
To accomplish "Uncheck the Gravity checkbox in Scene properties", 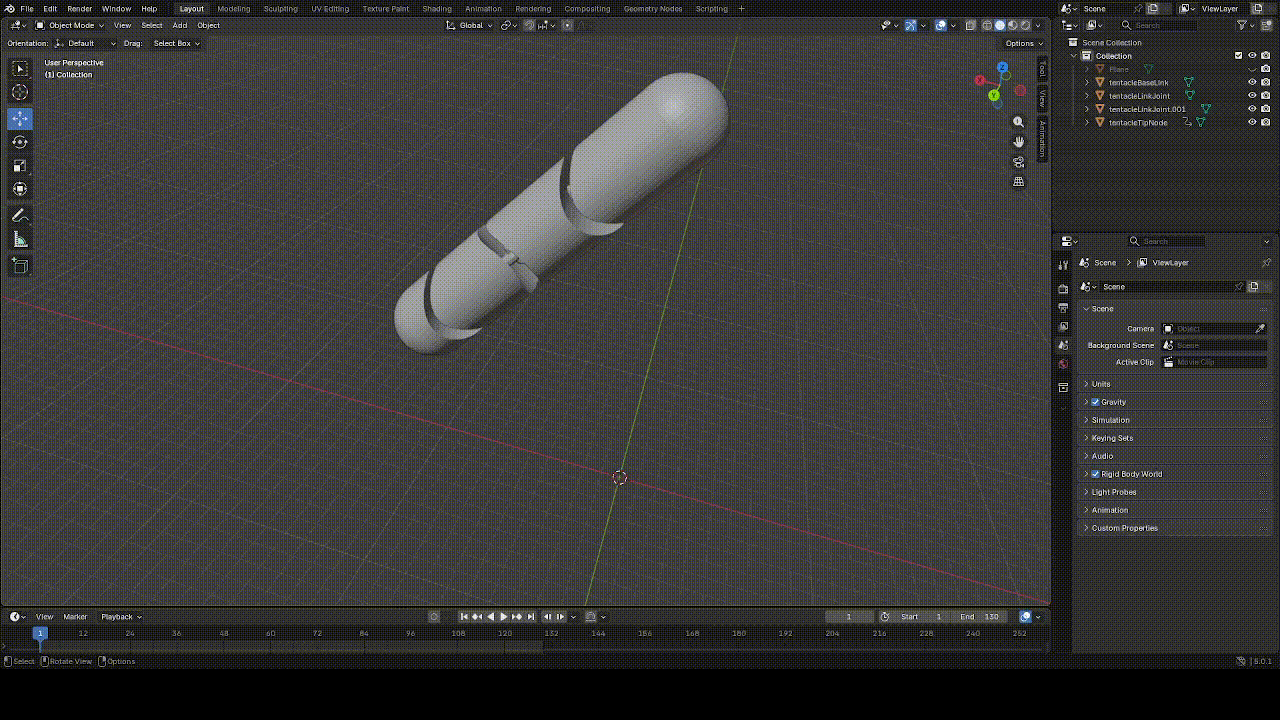I will (x=1095, y=401).
